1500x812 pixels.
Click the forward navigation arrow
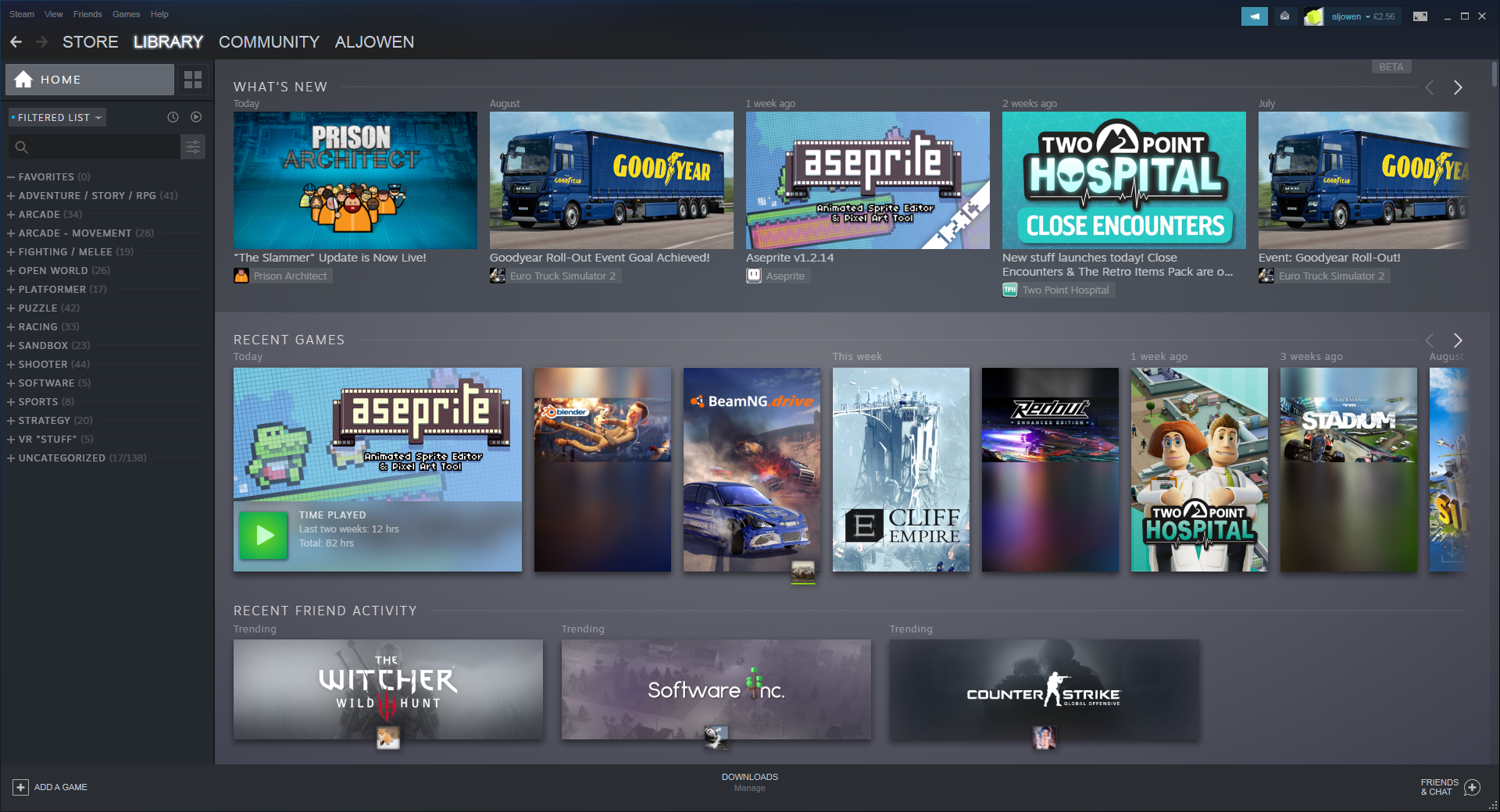42,42
